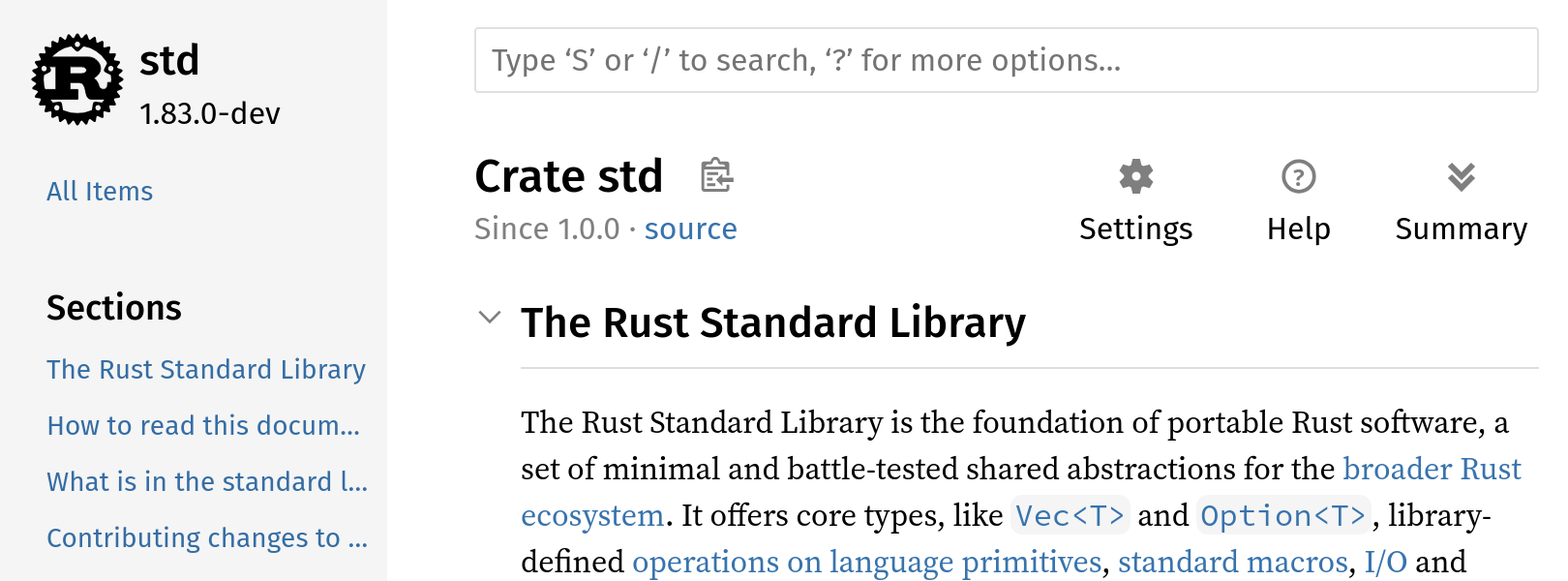The image size is (1568, 581).
Task: Jump to The Rust Standard Library section
Action: pyautogui.click(x=206, y=369)
